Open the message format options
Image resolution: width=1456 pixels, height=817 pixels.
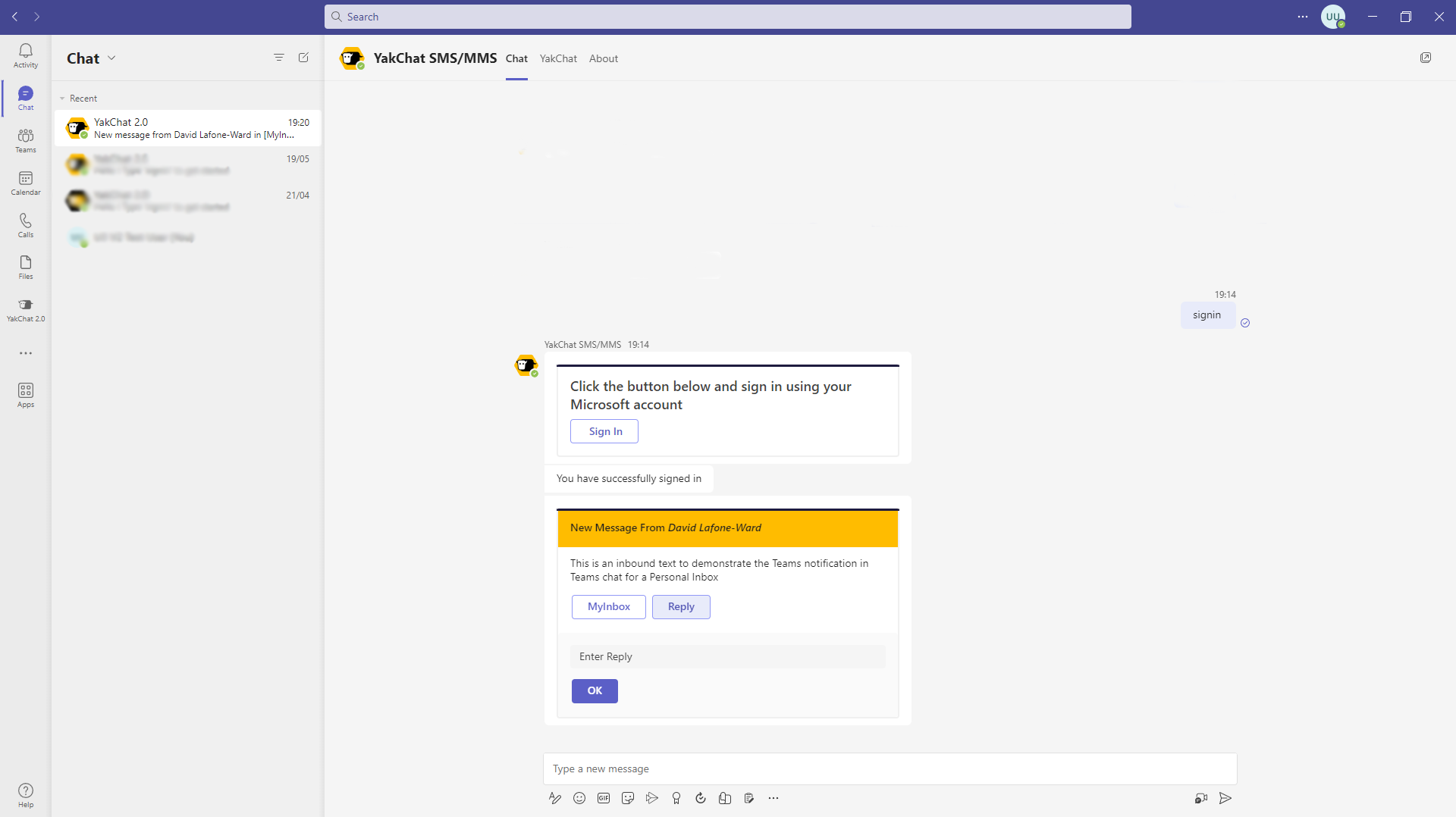[555, 798]
